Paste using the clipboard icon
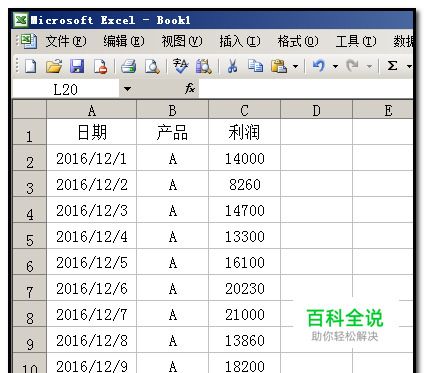This screenshot has width=424, height=373. coord(279,66)
